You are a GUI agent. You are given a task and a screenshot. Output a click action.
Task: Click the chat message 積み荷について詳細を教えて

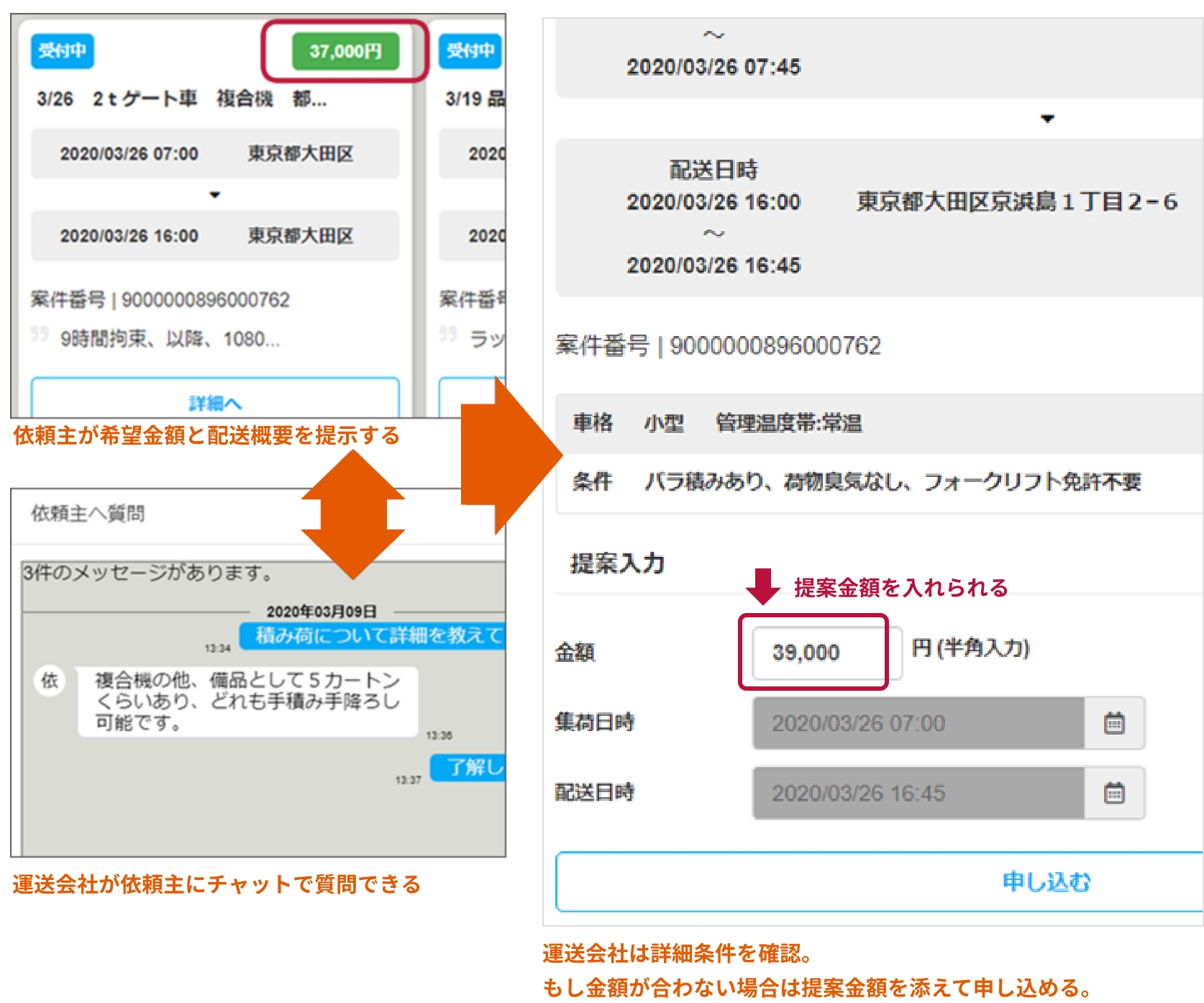(373, 635)
